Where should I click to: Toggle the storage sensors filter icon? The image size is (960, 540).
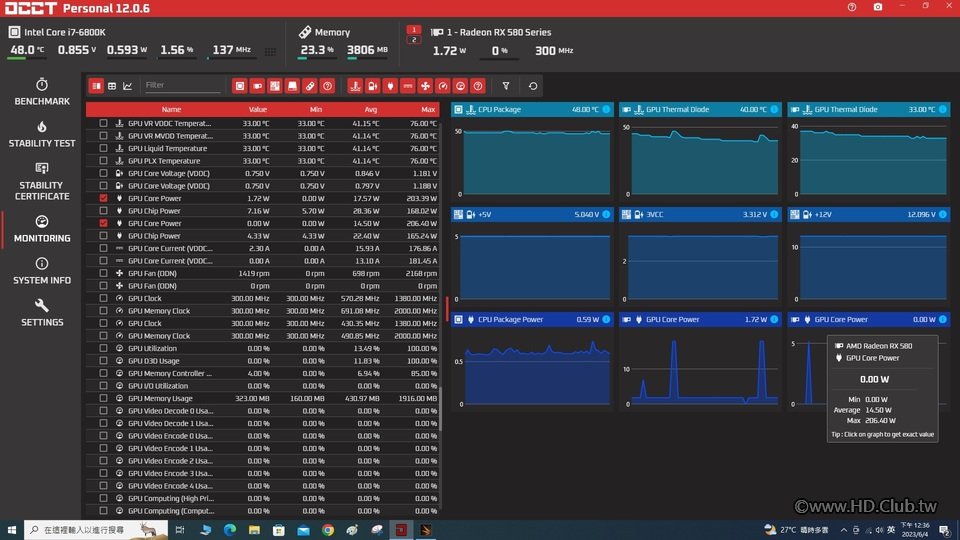(x=293, y=86)
